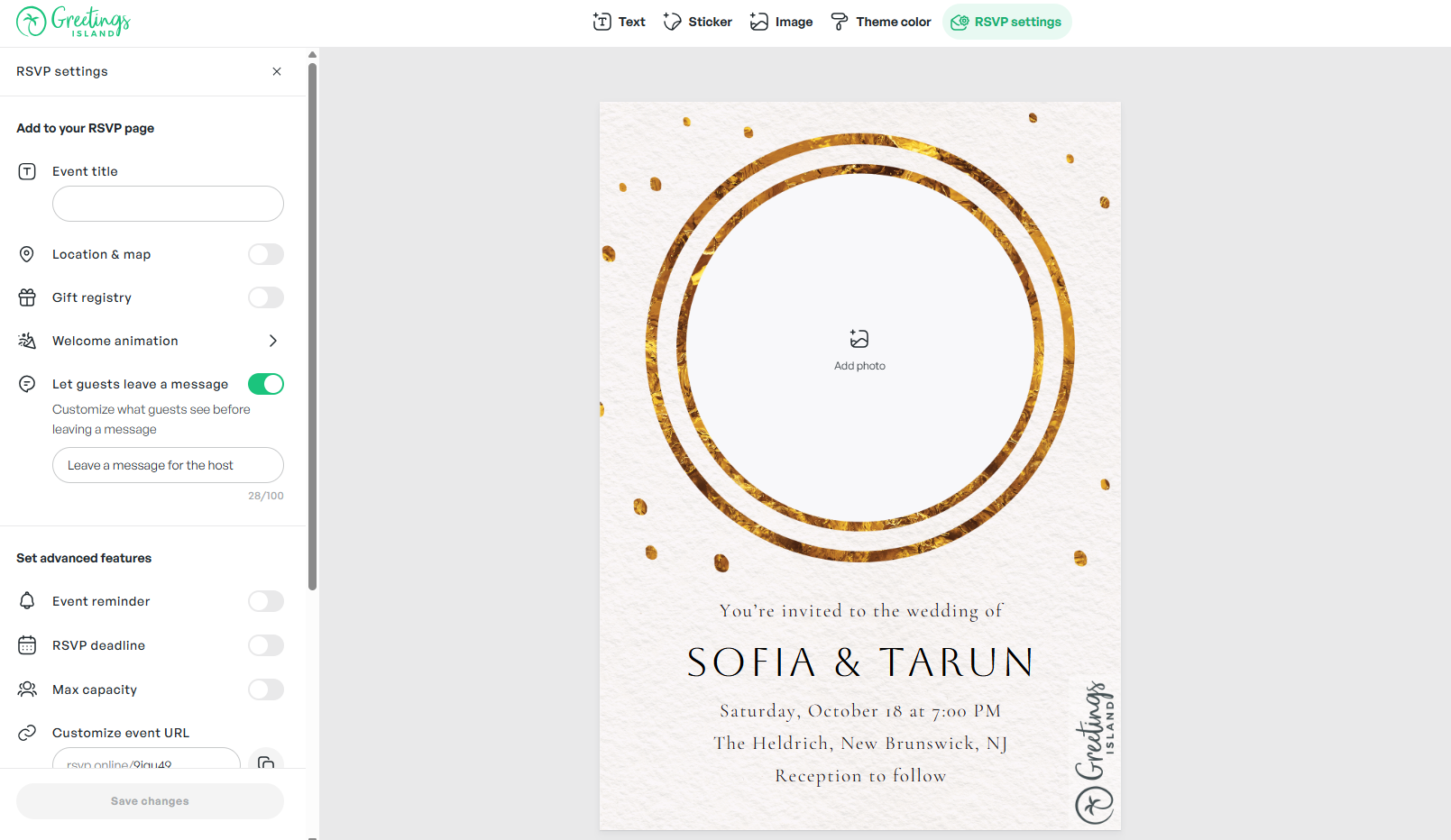Disable the Let guests leave a message toggle

pyautogui.click(x=265, y=383)
